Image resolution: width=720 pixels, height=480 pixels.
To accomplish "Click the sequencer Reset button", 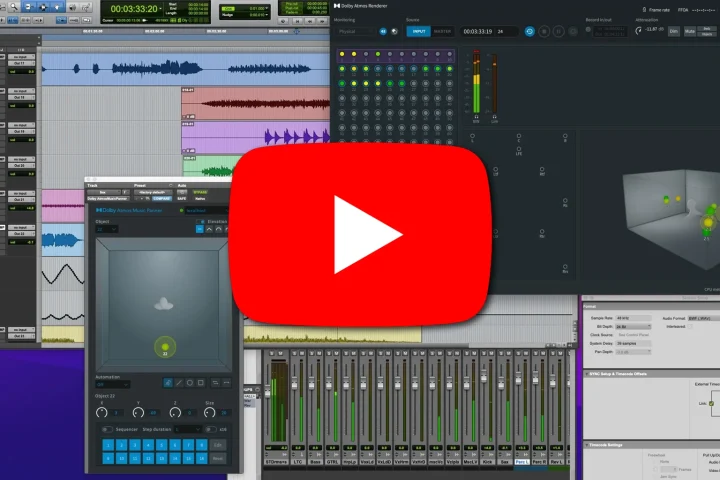I will coord(218,458).
